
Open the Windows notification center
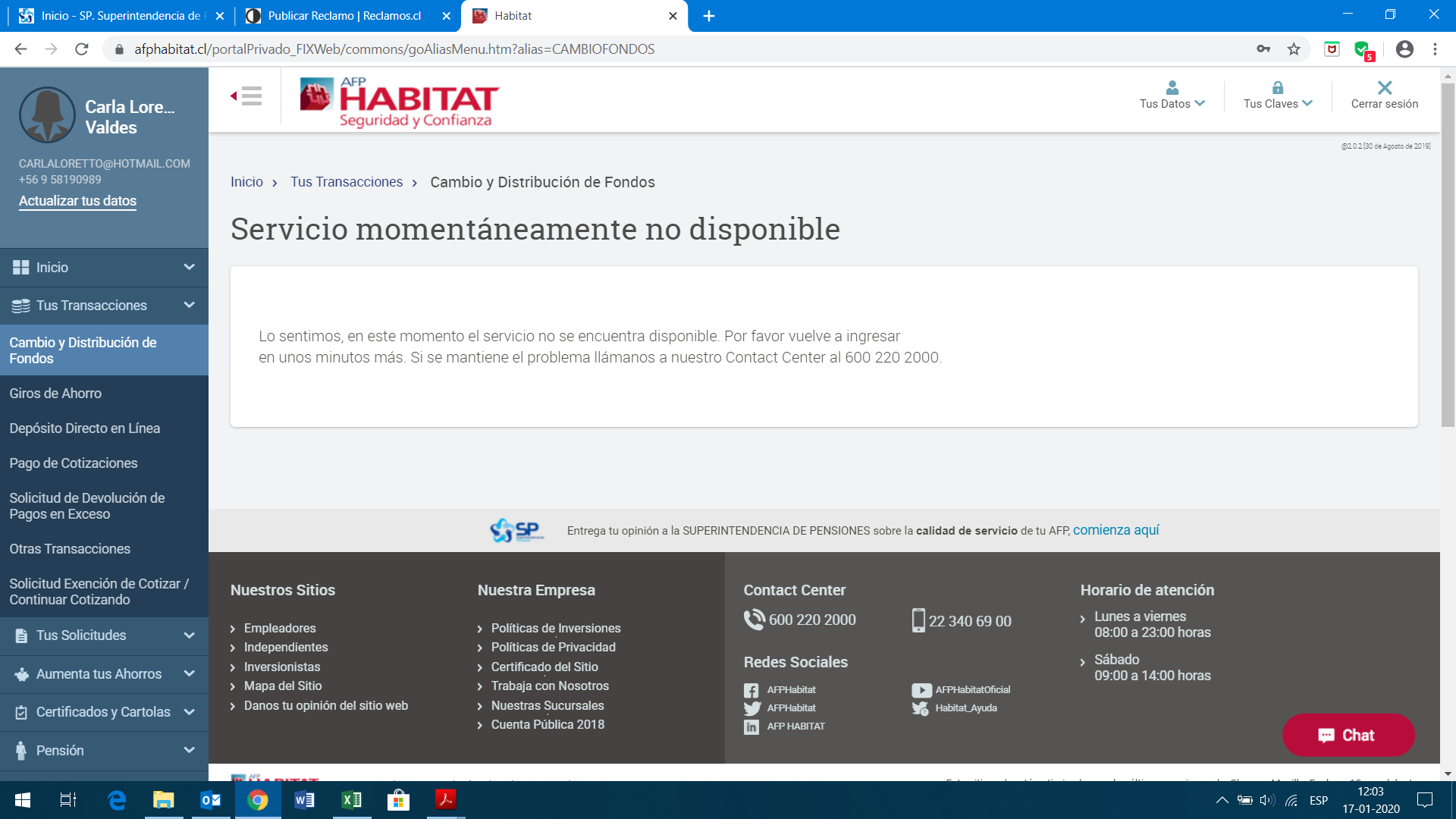coord(1425,800)
